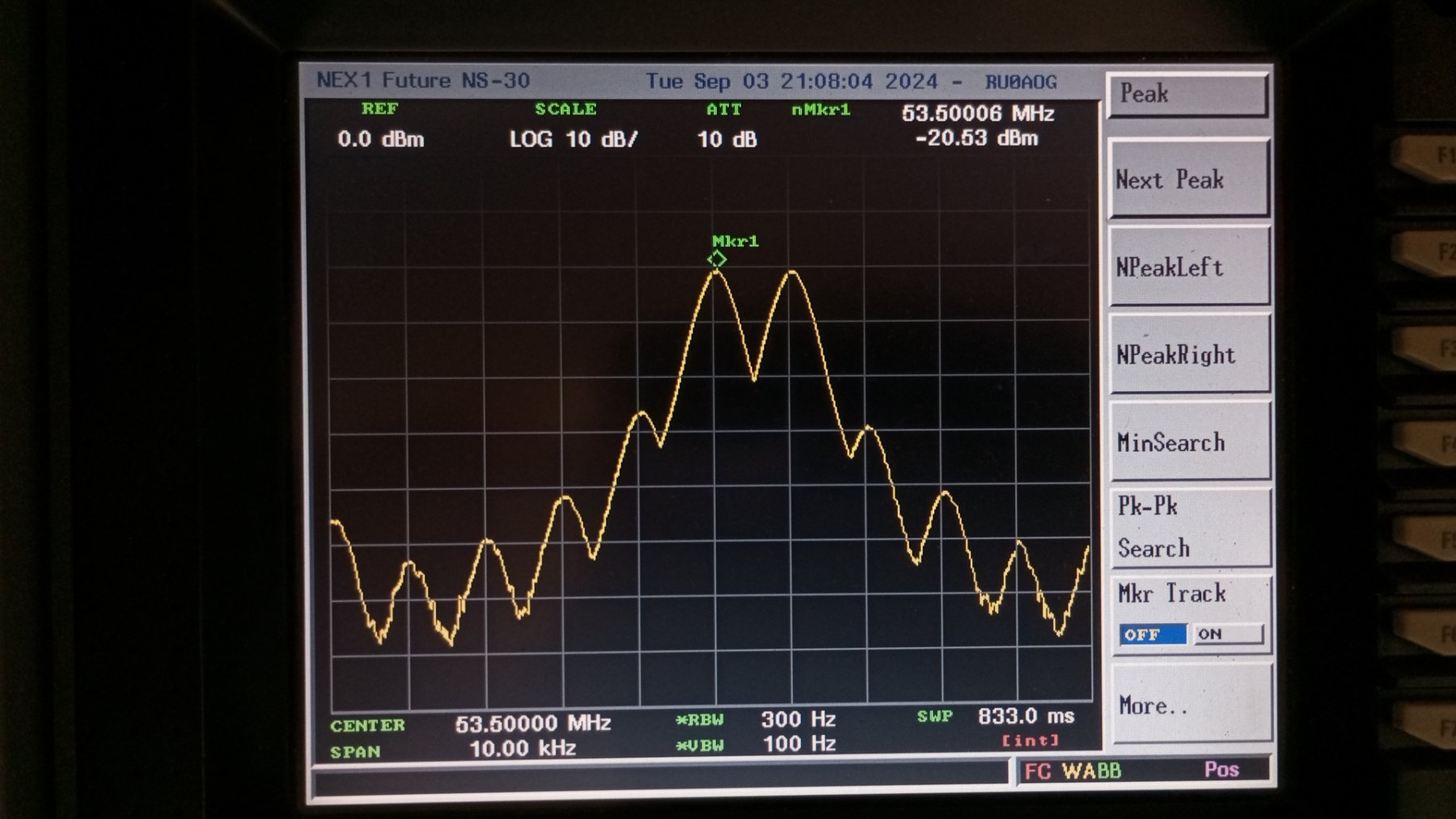Click the NEX1 Future NS-30 title

click(x=423, y=80)
